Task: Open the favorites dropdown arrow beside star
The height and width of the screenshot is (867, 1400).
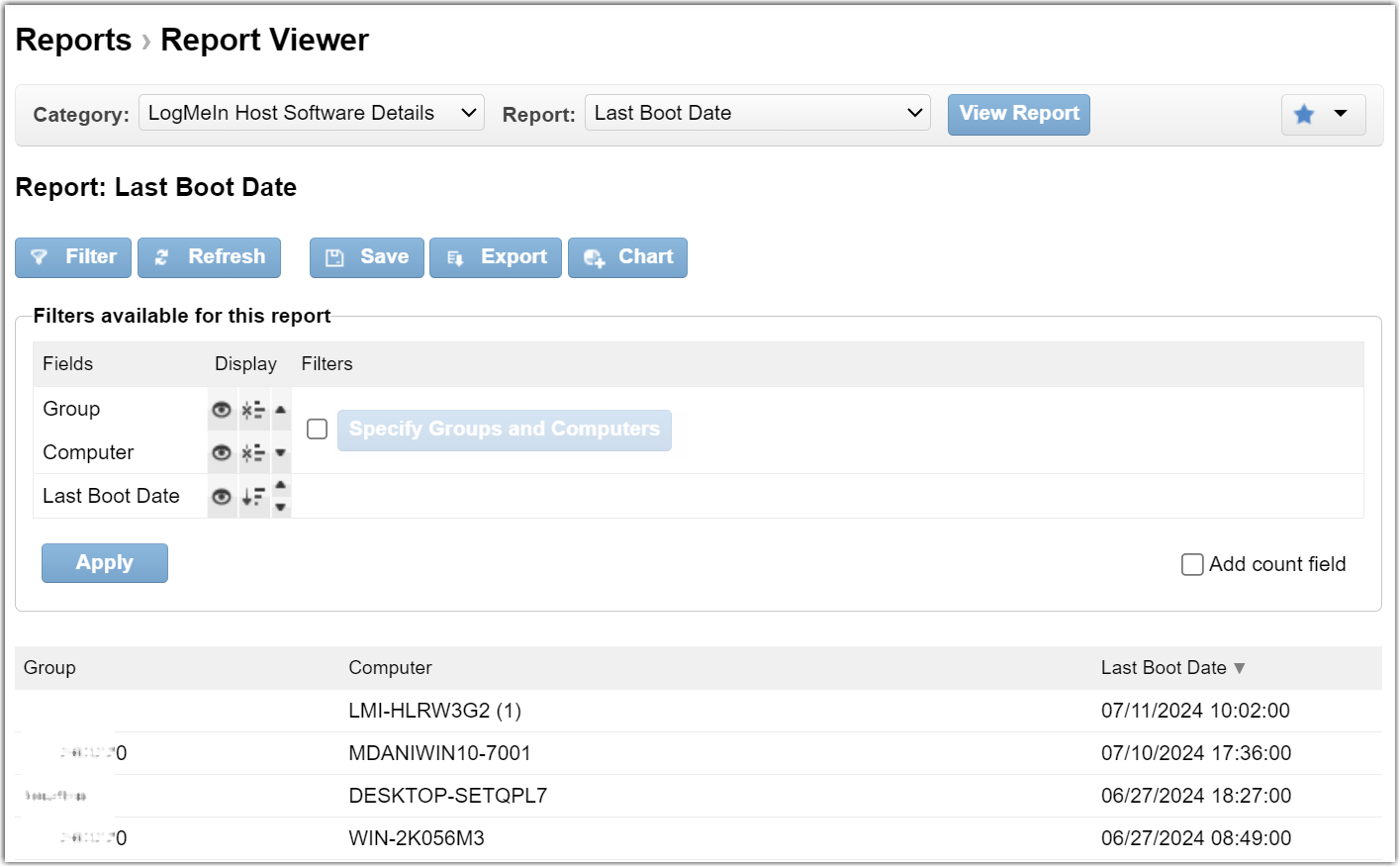Action: 1341,114
